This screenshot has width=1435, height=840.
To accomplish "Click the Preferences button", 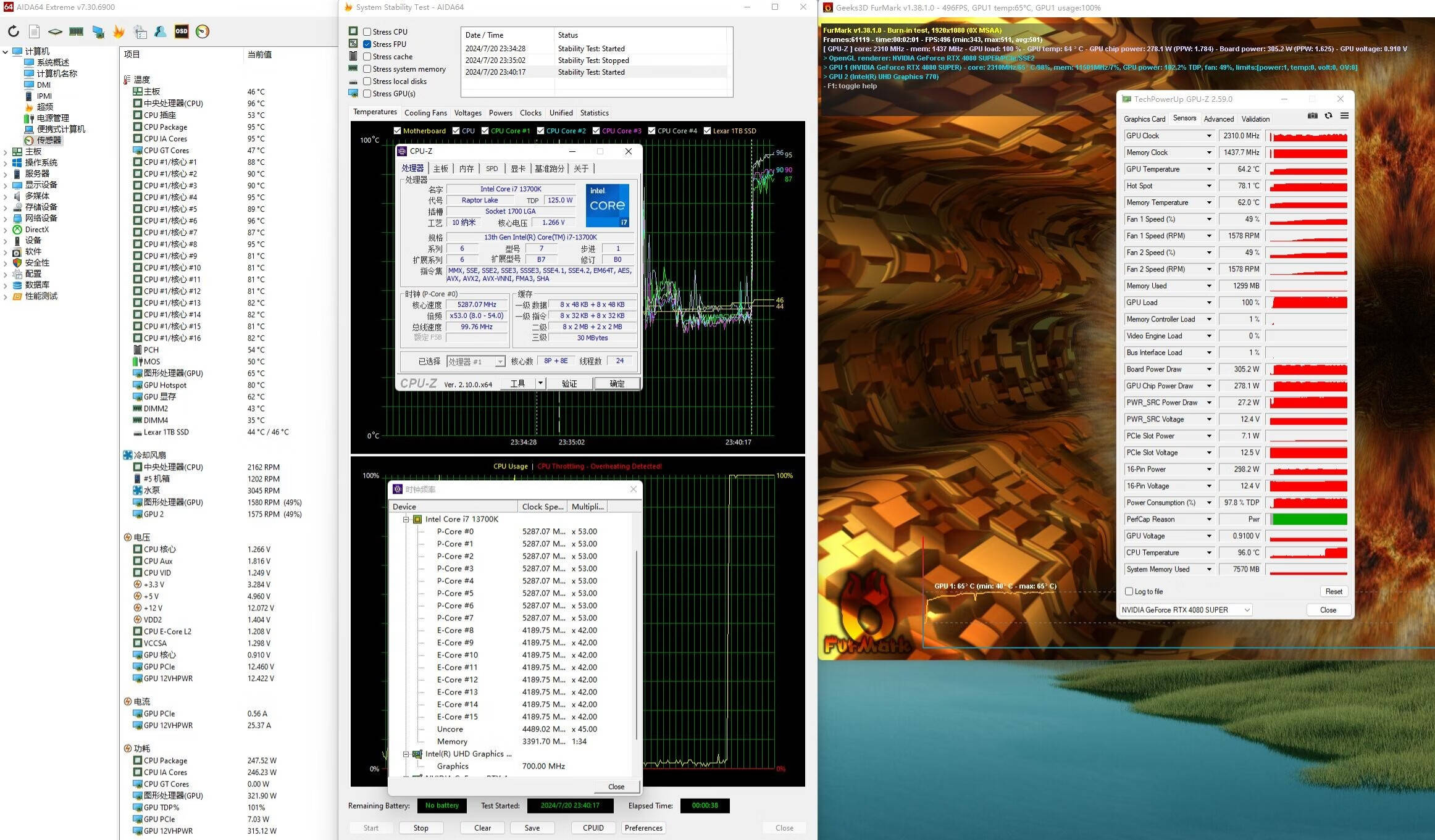I will tap(643, 828).
